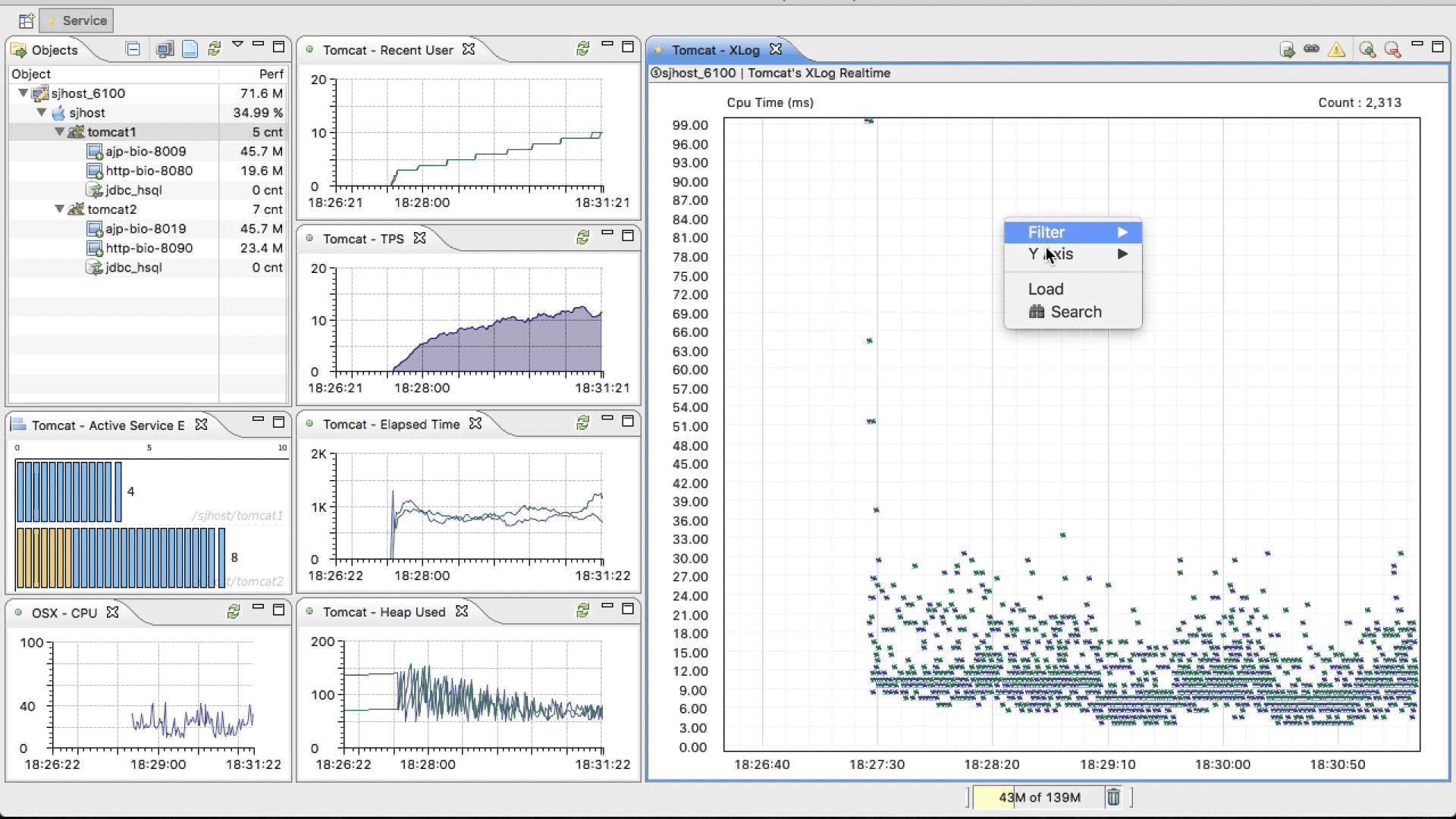Screen dimensions: 1456x819
Task: Close the Tomcat - Active Service tab
Action: 201,425
